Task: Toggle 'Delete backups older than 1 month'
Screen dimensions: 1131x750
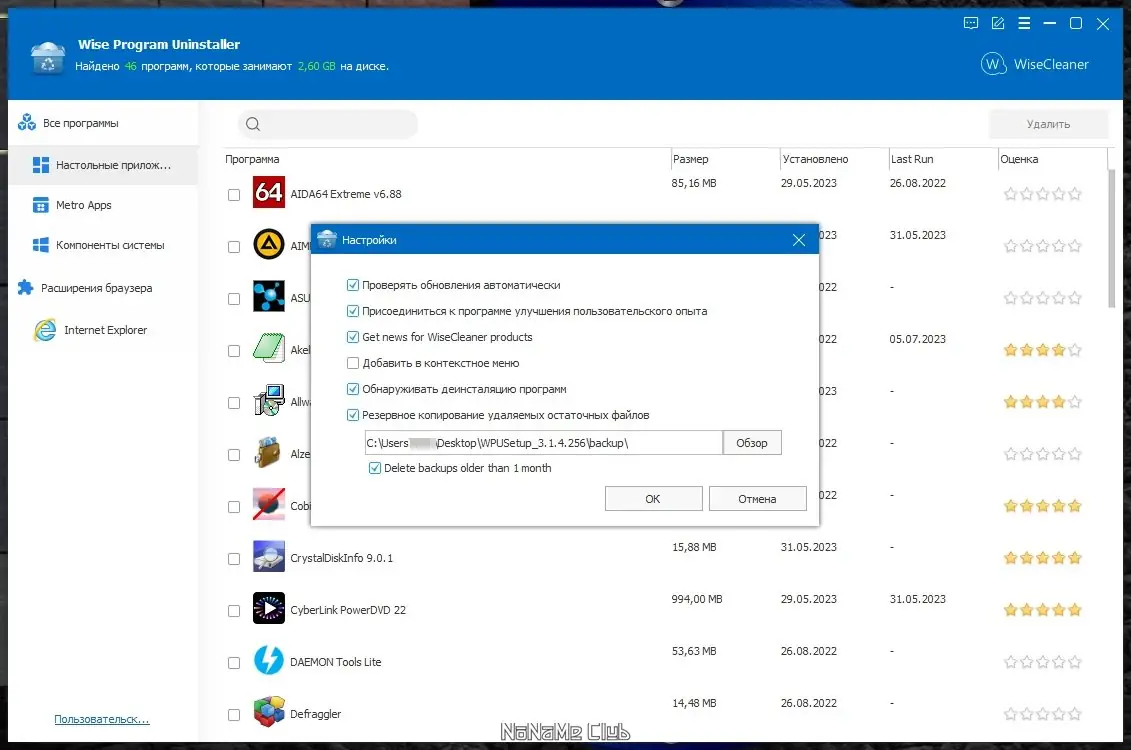Action: 374,467
